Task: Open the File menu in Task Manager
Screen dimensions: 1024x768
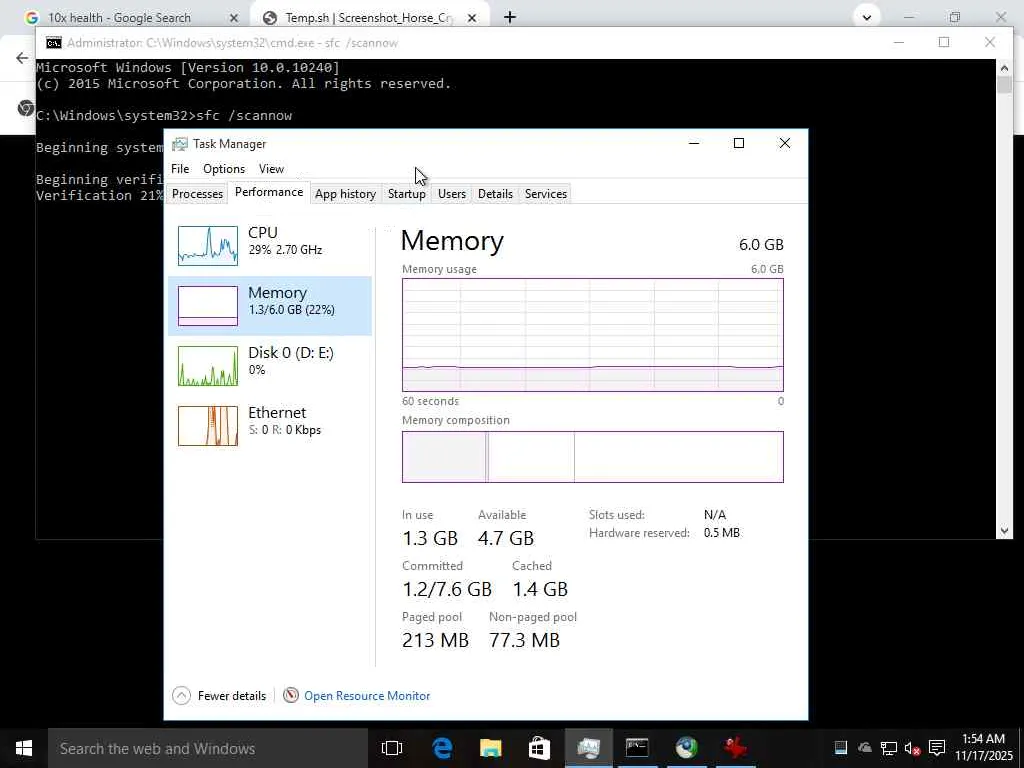Action: (x=180, y=169)
